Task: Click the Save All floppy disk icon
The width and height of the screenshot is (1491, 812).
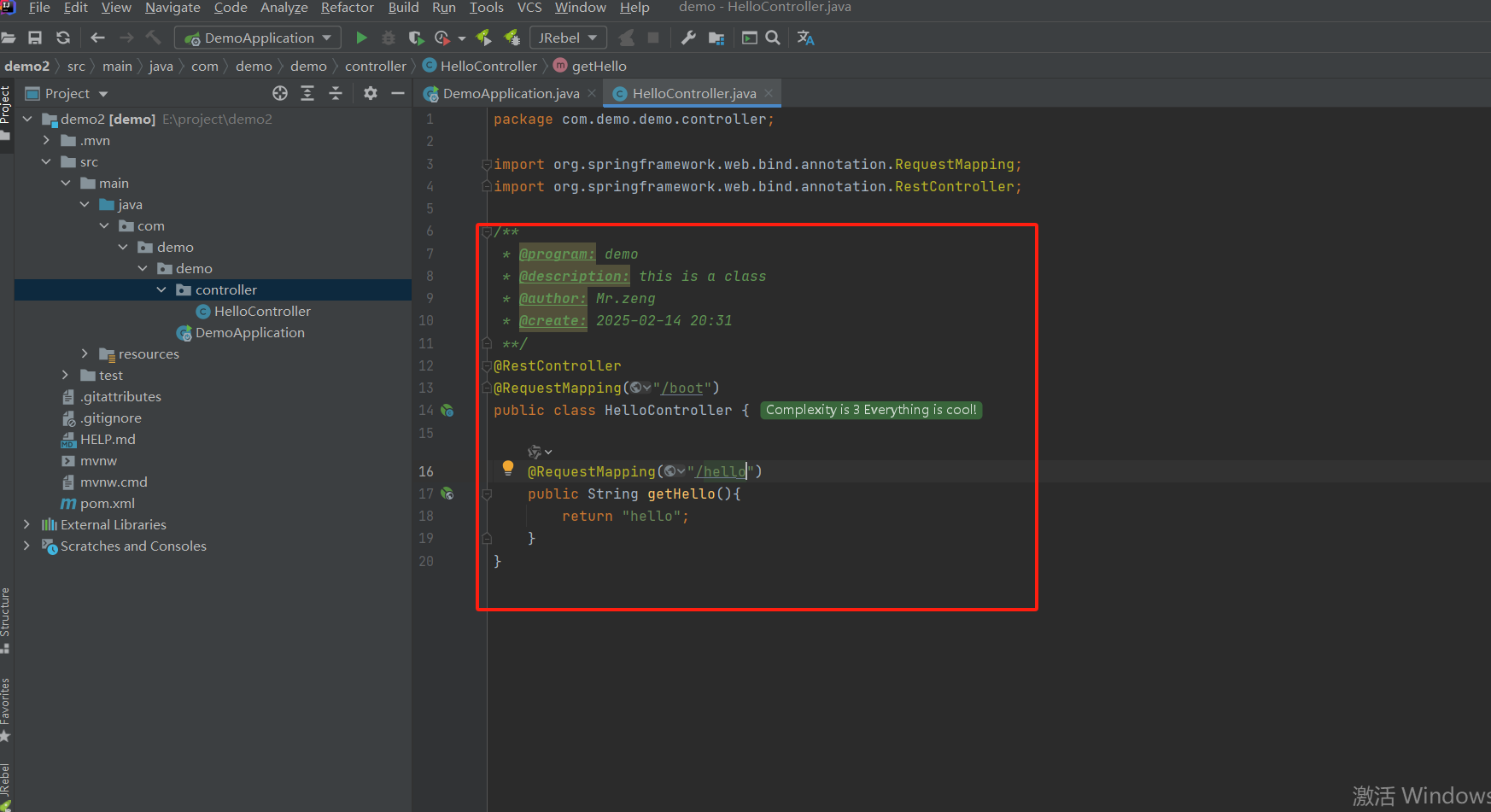Action: pos(35,38)
